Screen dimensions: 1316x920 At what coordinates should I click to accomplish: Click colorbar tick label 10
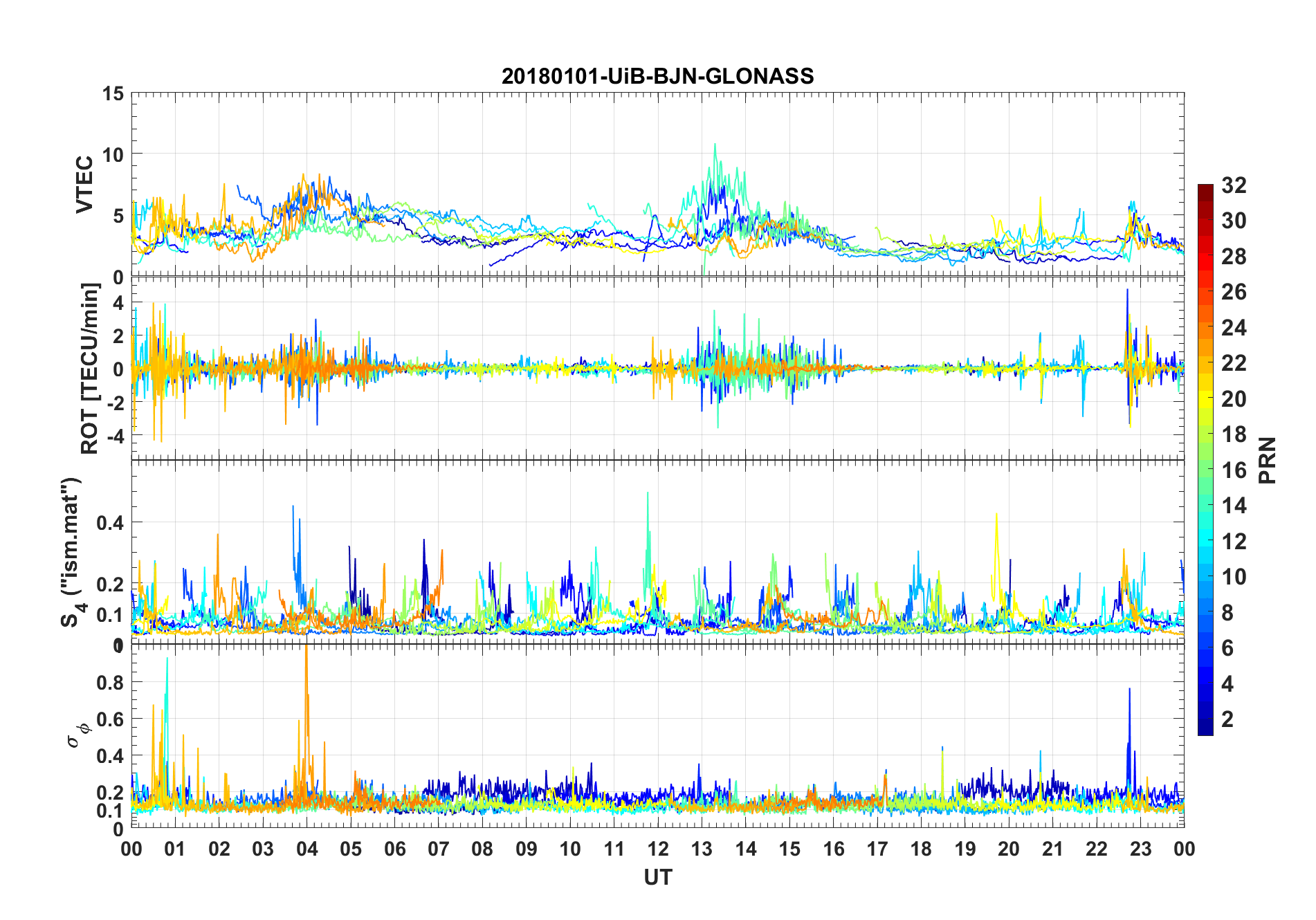coord(1234,576)
